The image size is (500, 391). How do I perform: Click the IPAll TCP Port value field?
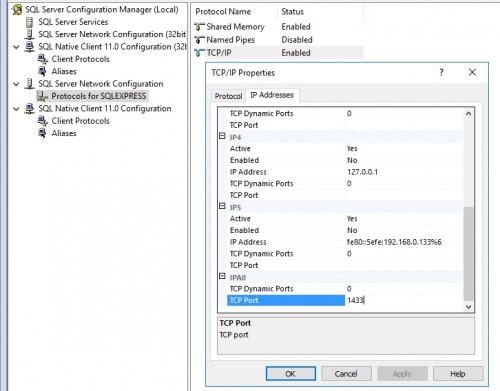(x=404, y=300)
